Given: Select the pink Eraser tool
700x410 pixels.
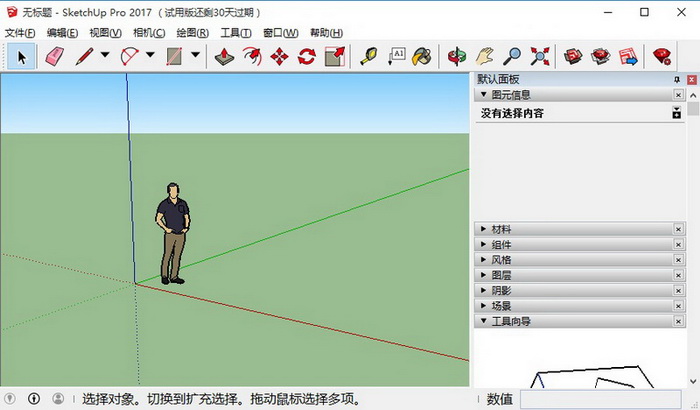Looking at the screenshot, I should point(54,57).
